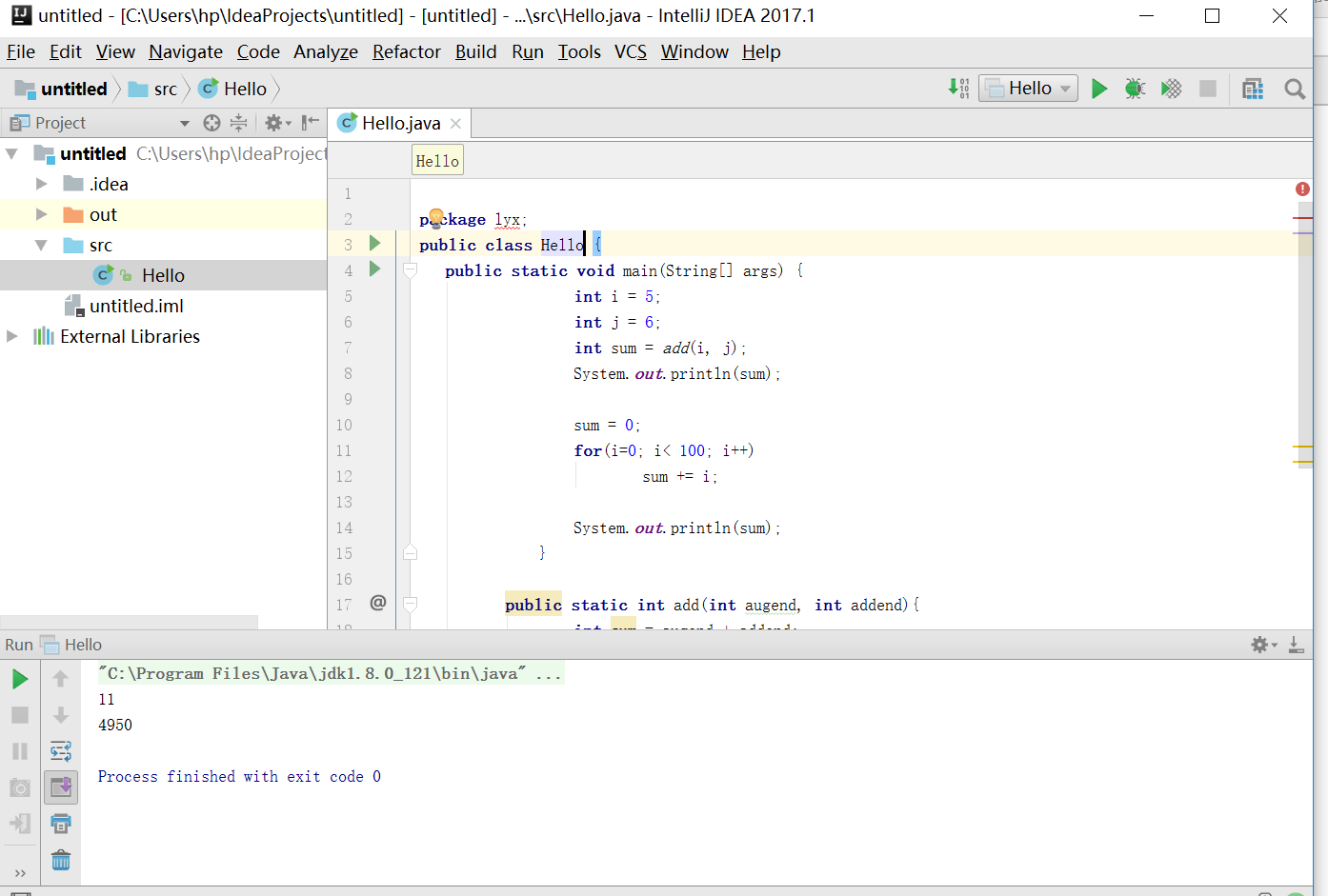1328x896 pixels.
Task: Open the Window menu
Action: [x=694, y=51]
